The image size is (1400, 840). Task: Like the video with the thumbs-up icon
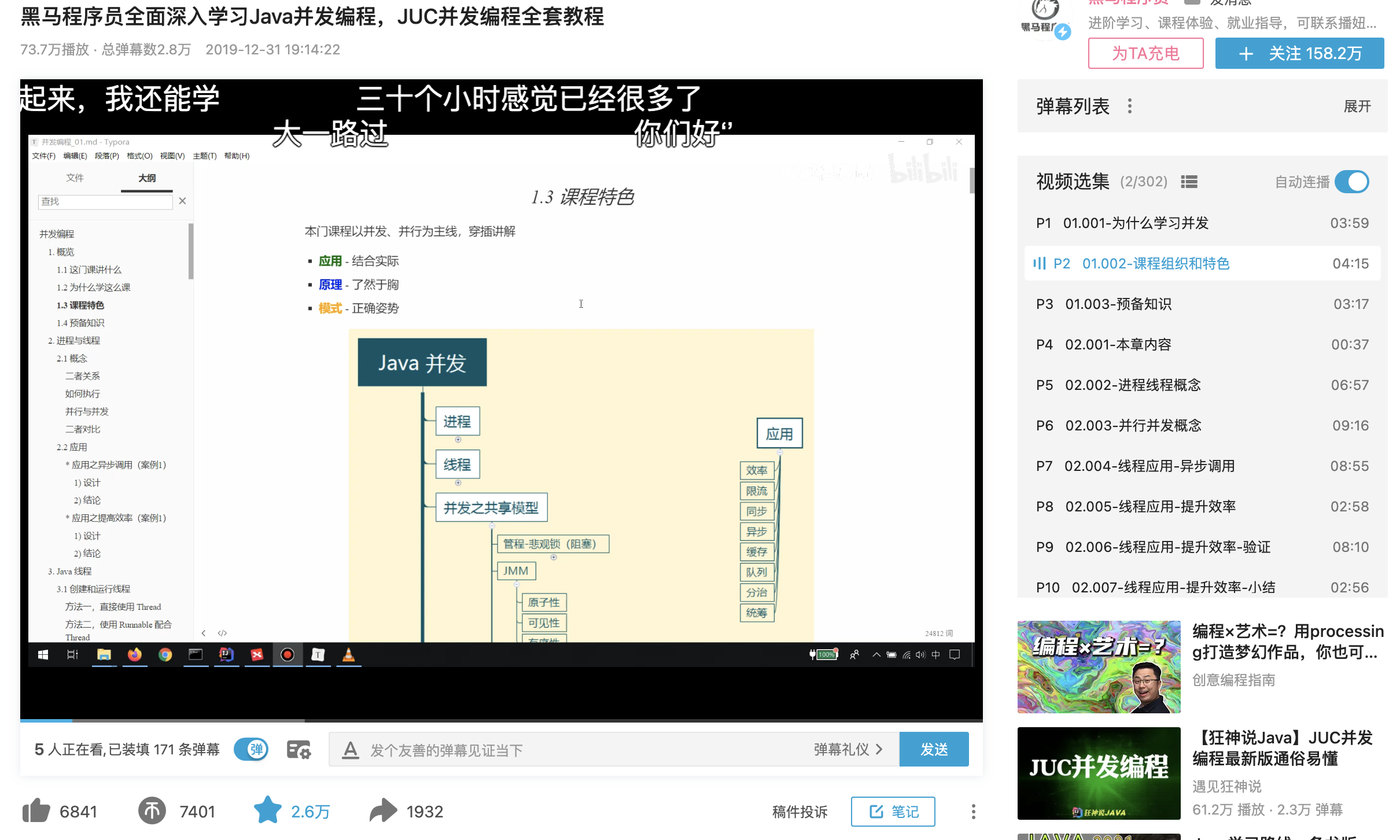pyautogui.click(x=36, y=811)
